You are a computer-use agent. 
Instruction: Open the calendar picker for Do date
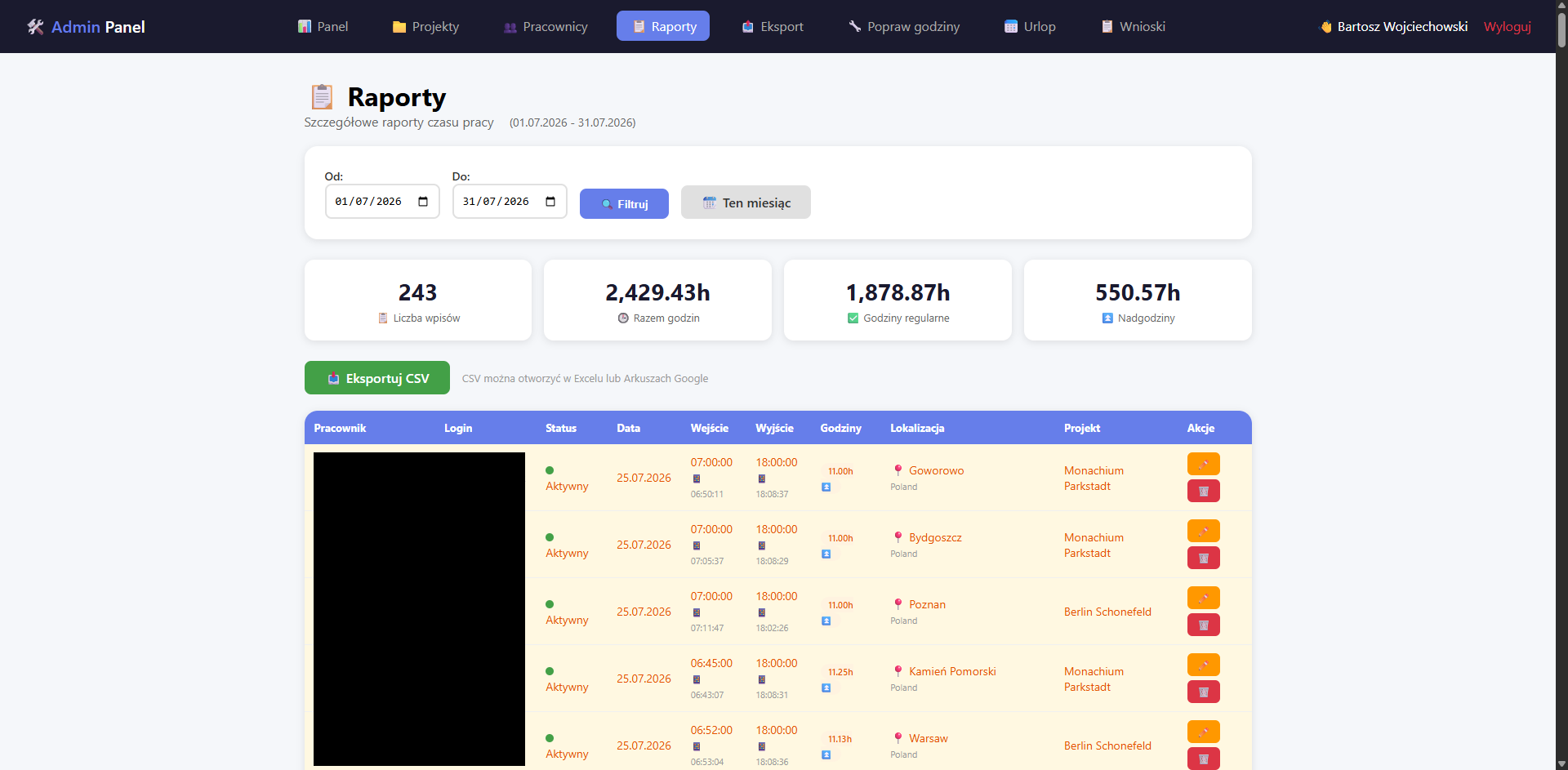pyautogui.click(x=550, y=202)
